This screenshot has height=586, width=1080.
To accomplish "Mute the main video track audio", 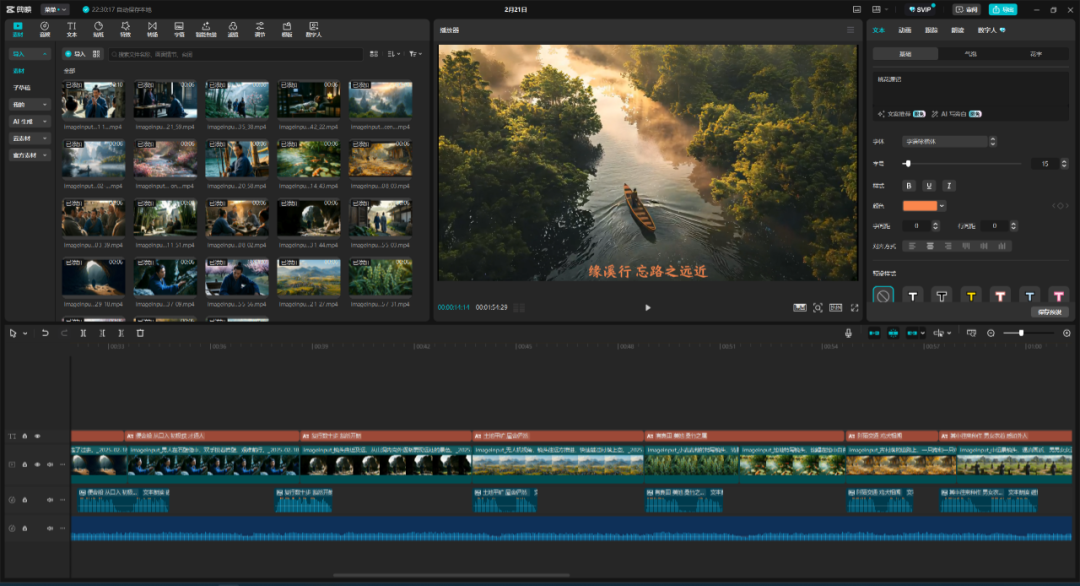I will pos(50,465).
